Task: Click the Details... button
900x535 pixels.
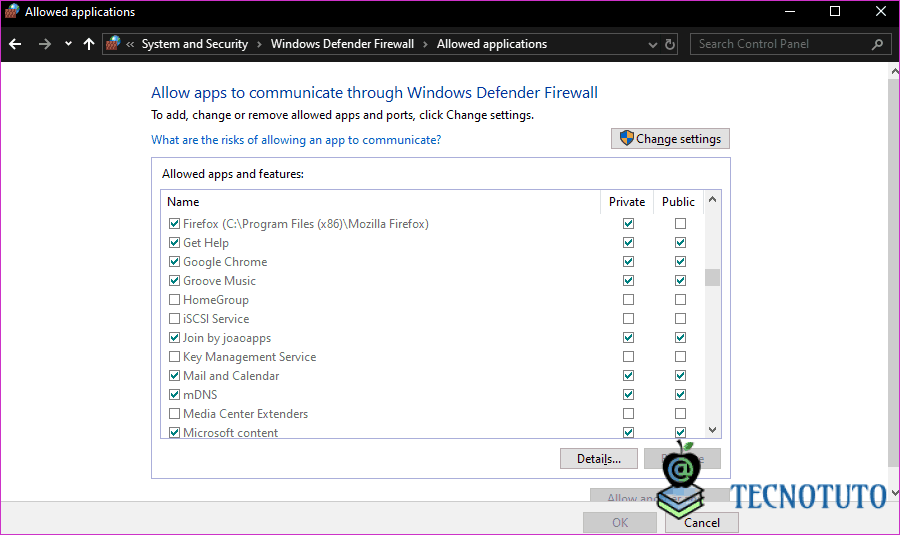Action: coord(599,459)
